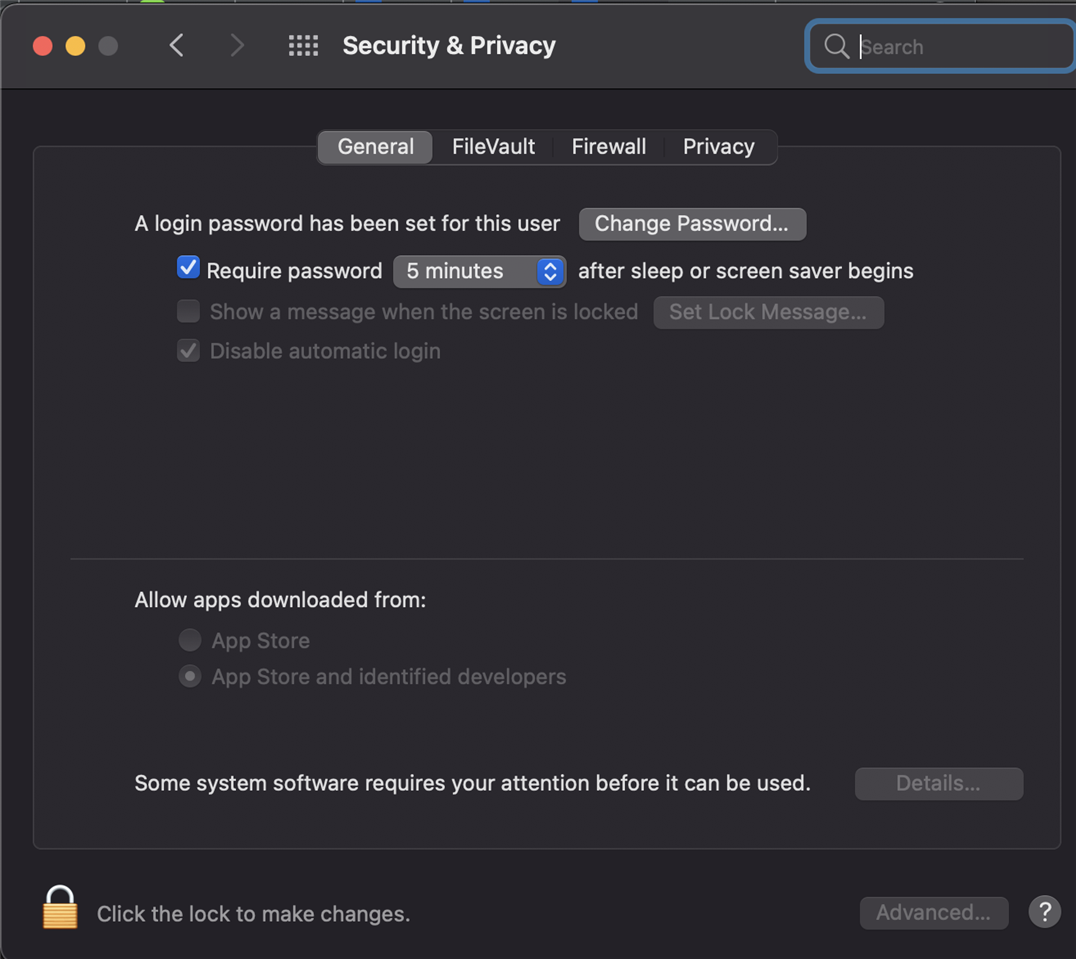1076x959 pixels.
Task: Go back with the left chevron
Action: coord(176,46)
